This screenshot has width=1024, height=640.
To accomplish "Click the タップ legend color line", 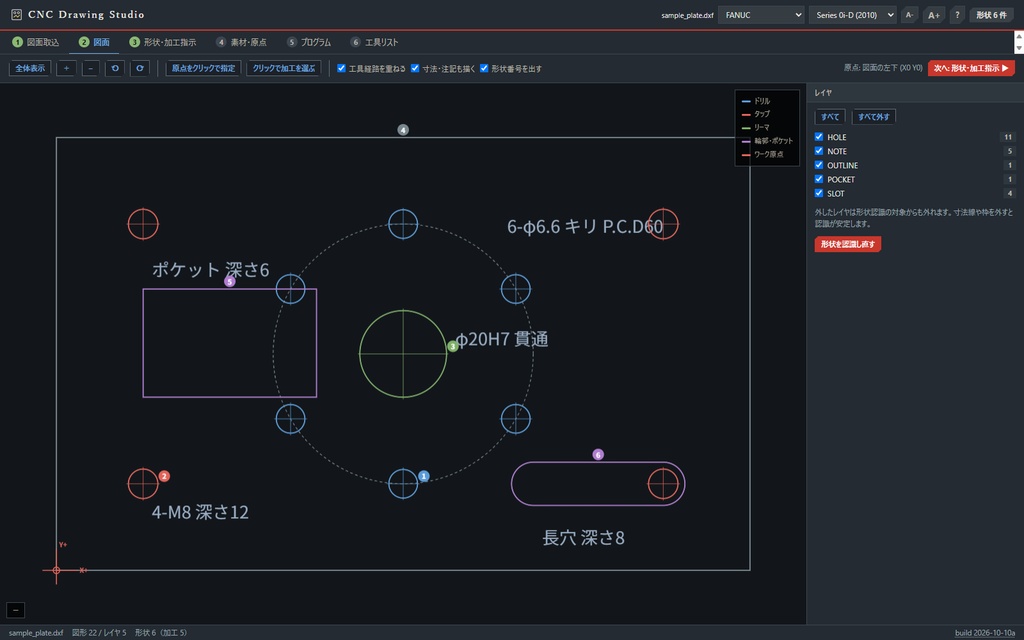I will pyautogui.click(x=746, y=114).
